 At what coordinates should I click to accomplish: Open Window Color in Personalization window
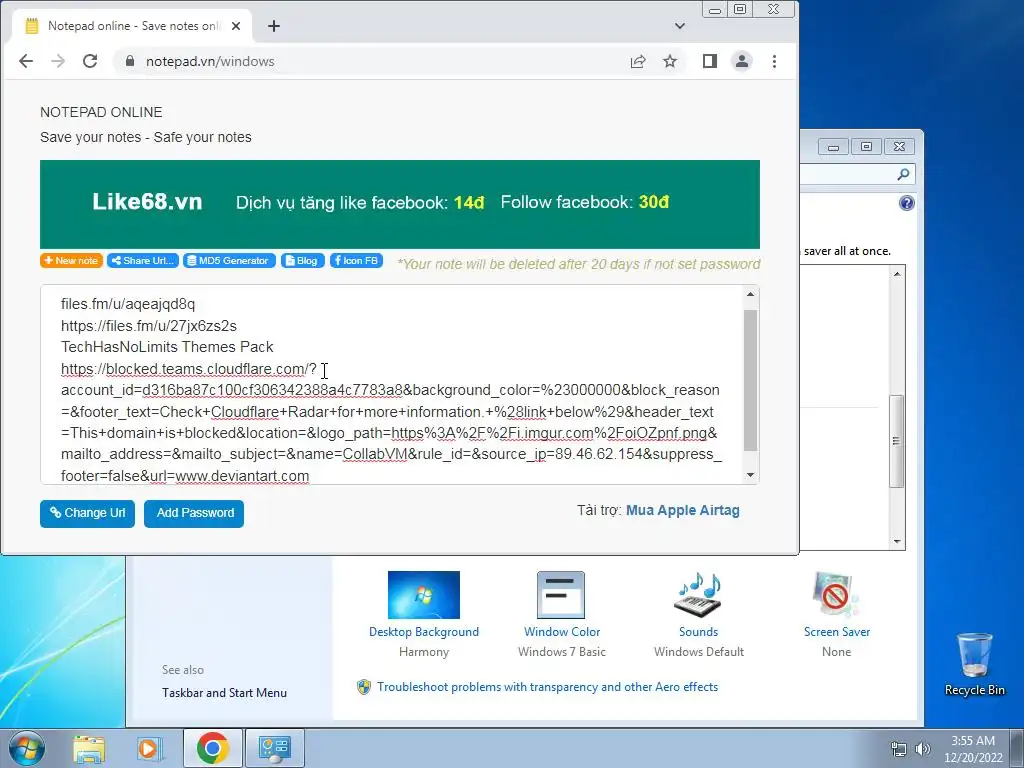pyautogui.click(x=562, y=614)
